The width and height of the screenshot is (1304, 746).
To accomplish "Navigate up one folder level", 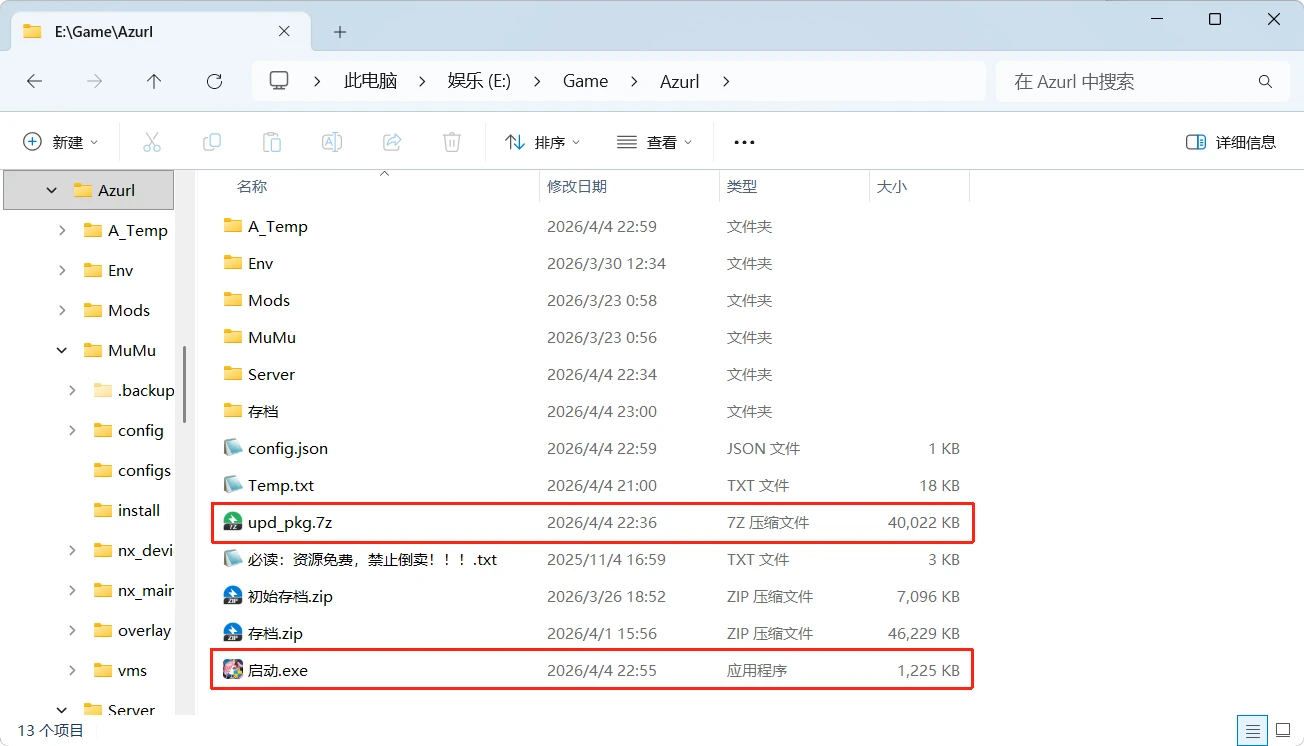I will pos(154,81).
